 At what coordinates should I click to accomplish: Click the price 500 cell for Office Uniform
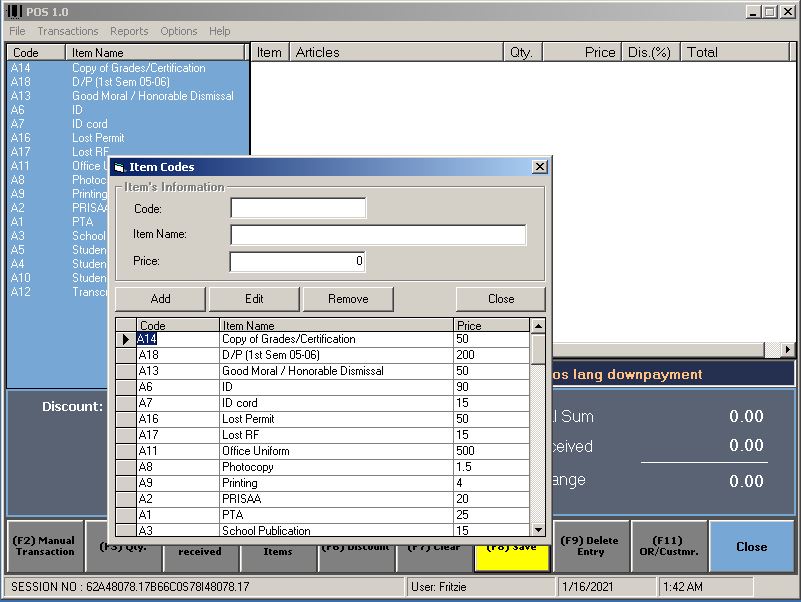(491, 451)
